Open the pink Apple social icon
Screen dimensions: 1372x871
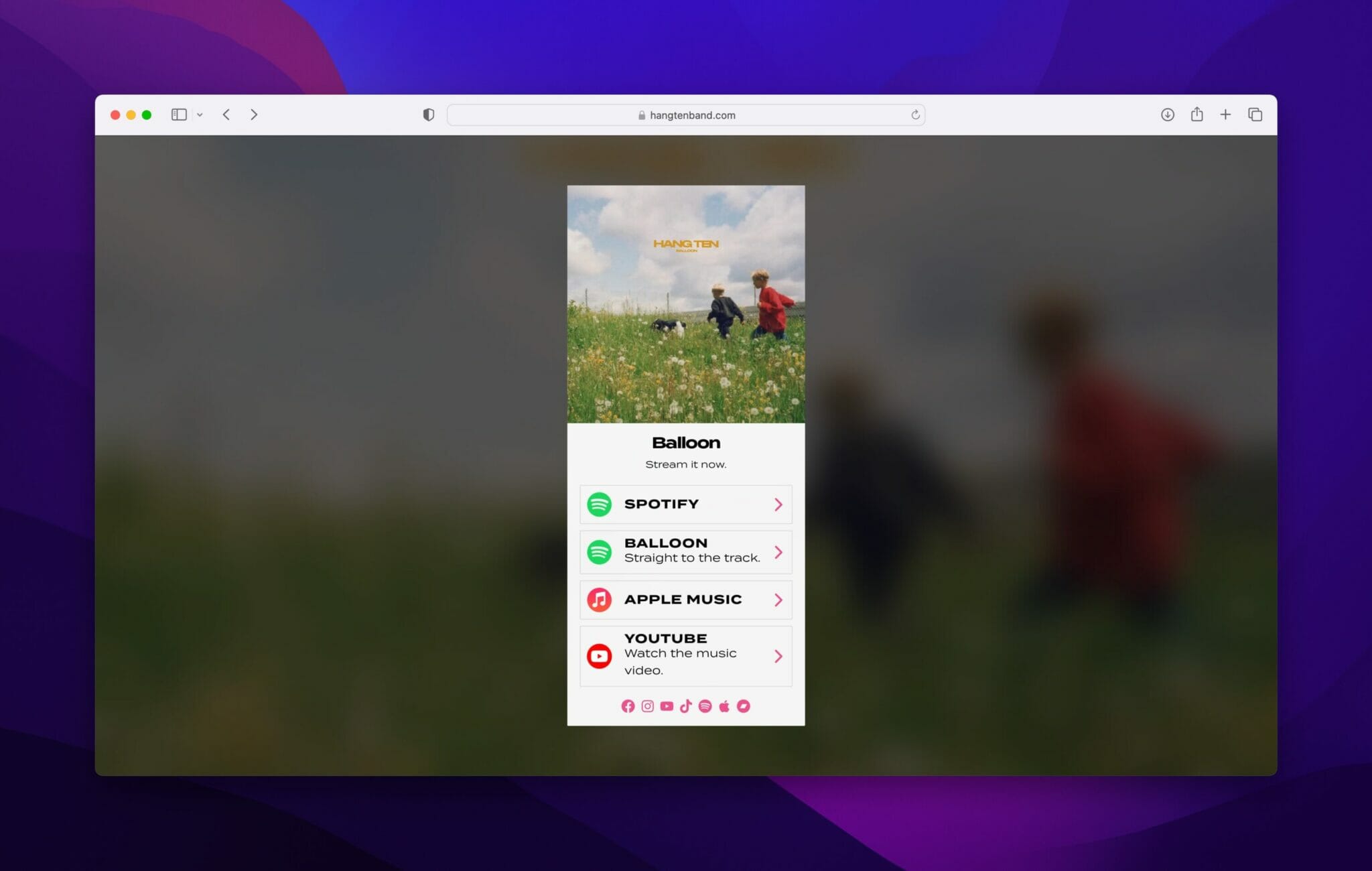[x=724, y=706]
